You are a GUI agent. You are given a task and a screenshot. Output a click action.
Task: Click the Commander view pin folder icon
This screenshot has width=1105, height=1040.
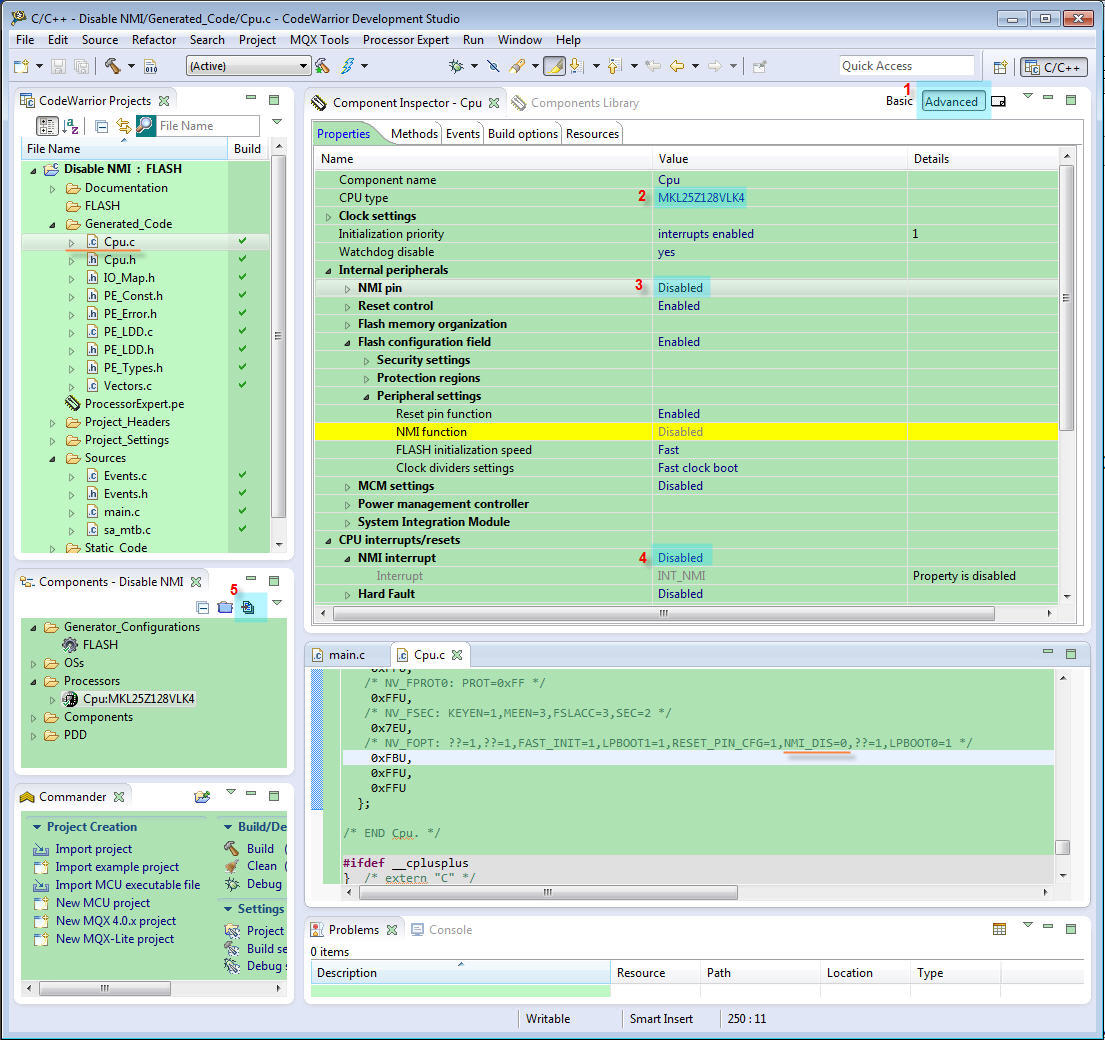[202, 796]
